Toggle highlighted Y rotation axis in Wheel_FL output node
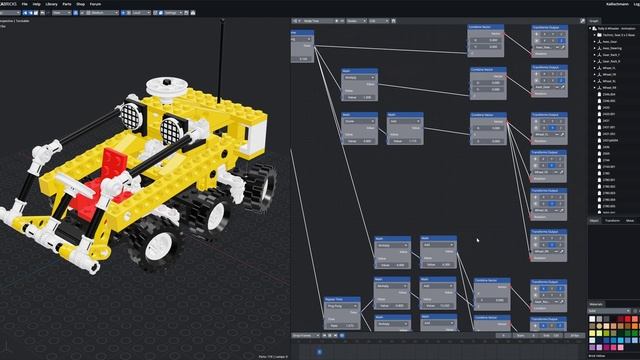This screenshot has width=640, height=360. (552, 128)
